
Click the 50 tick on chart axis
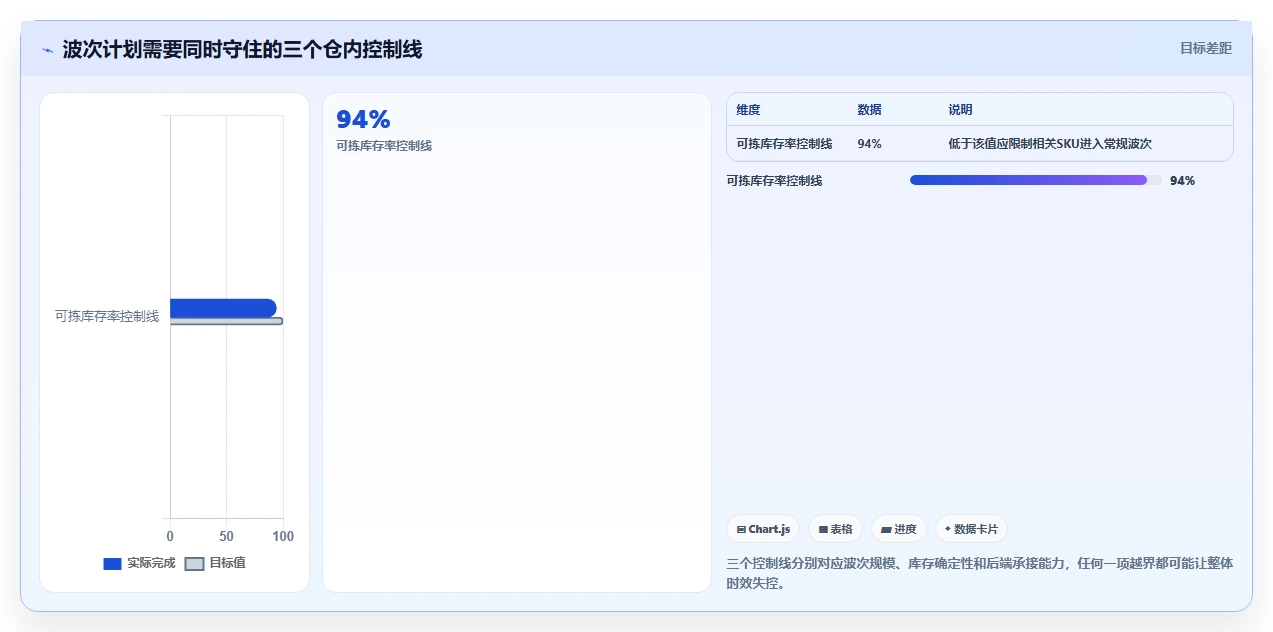tap(226, 537)
